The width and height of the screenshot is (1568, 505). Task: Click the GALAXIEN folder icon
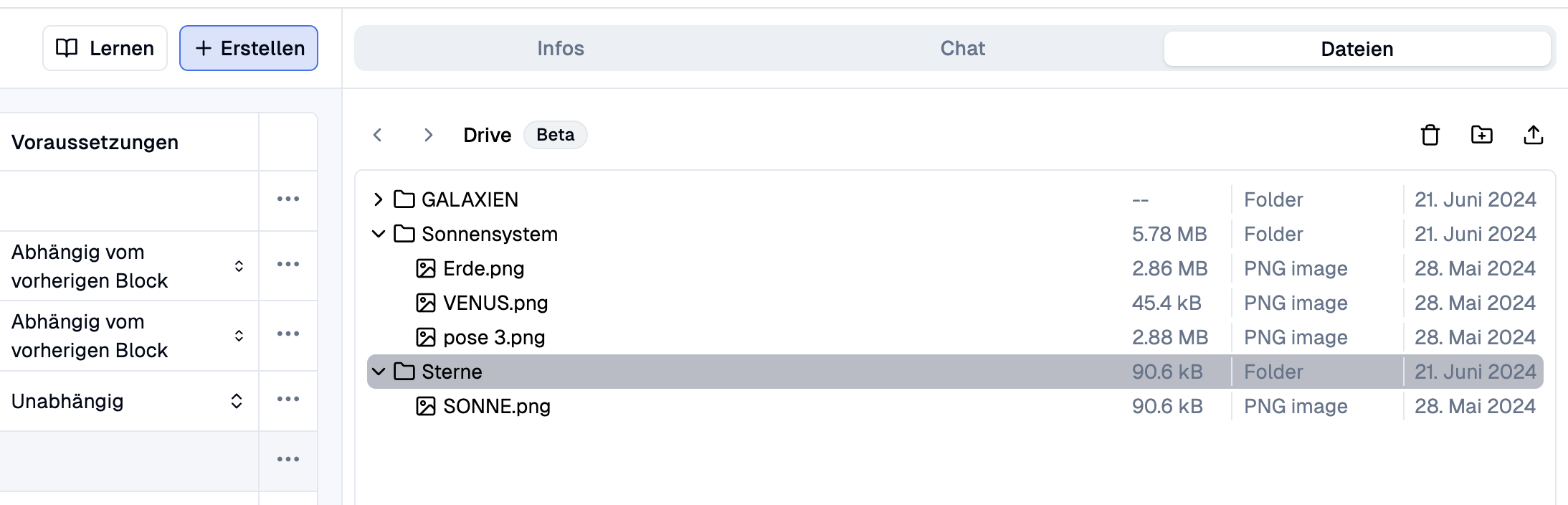tap(404, 199)
